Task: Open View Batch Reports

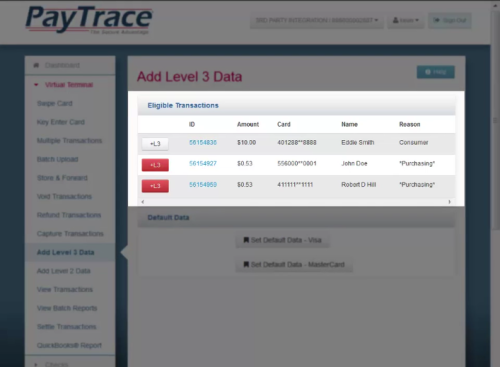Action: (67, 308)
